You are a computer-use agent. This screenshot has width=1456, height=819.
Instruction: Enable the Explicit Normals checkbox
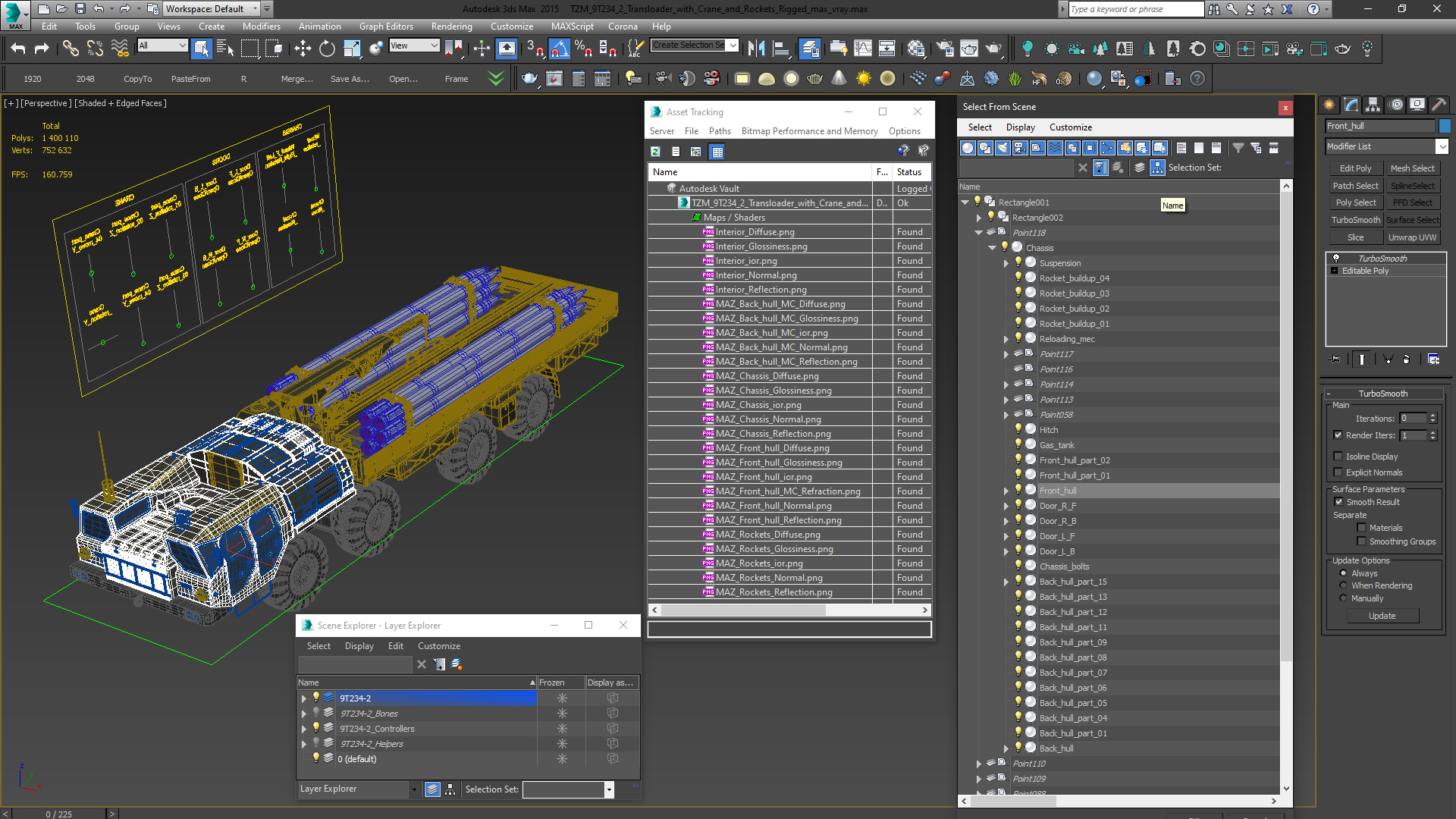(x=1338, y=472)
